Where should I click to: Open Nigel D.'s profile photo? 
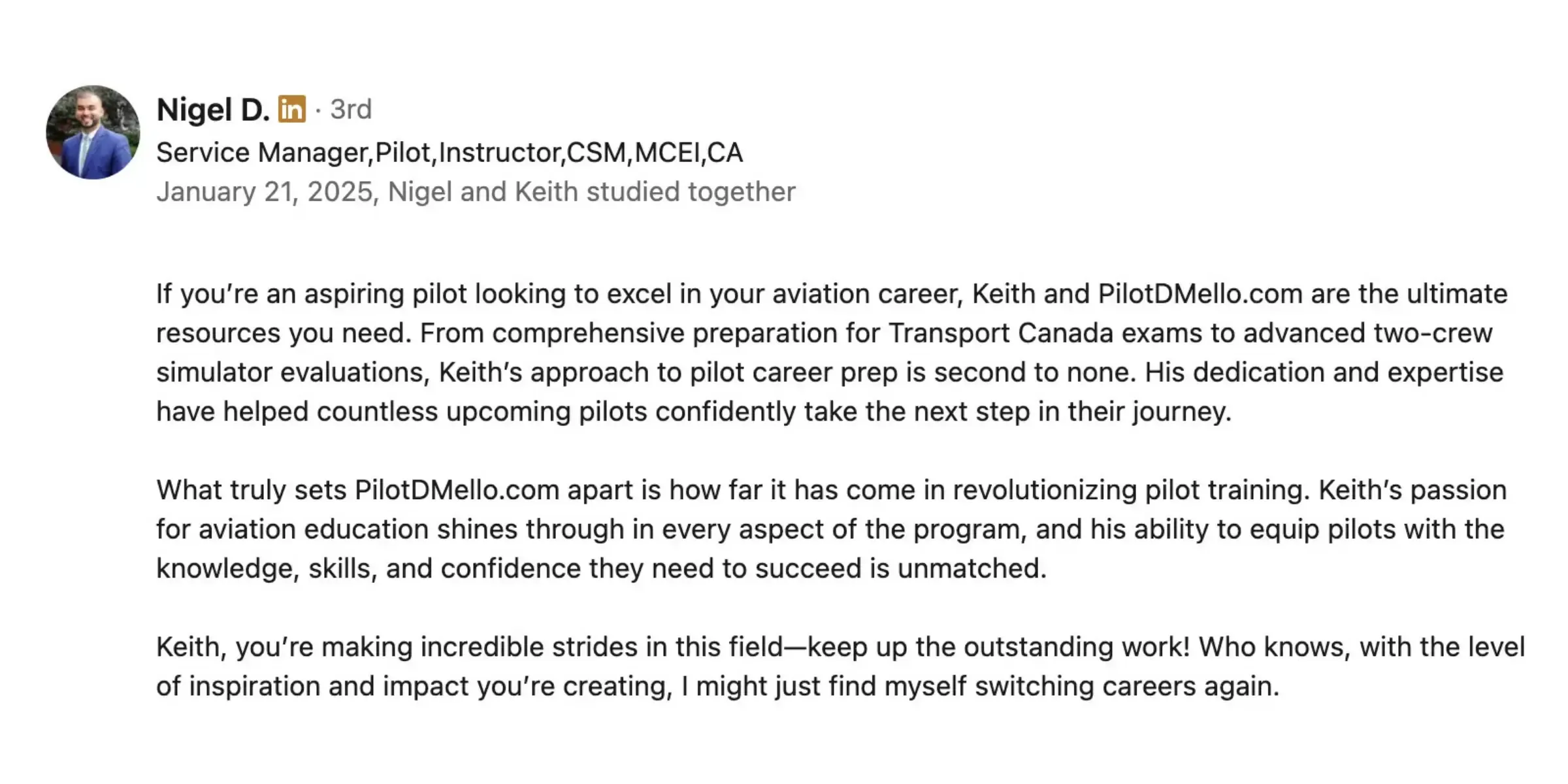[93, 133]
